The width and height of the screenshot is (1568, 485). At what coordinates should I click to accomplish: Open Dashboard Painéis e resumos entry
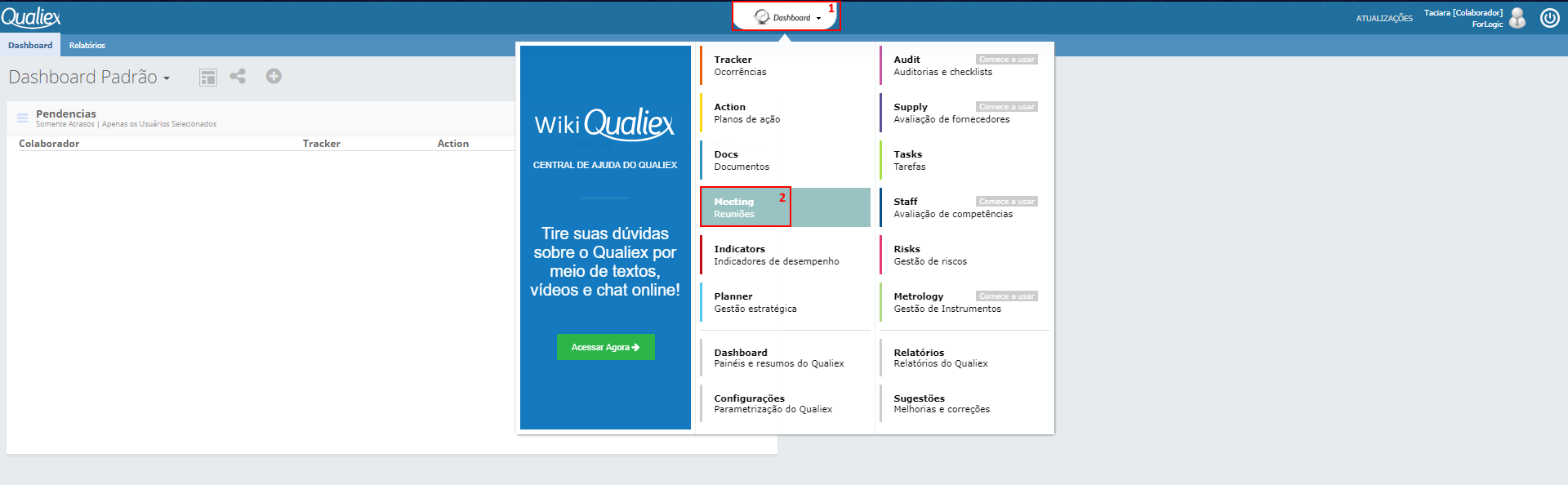tap(785, 358)
